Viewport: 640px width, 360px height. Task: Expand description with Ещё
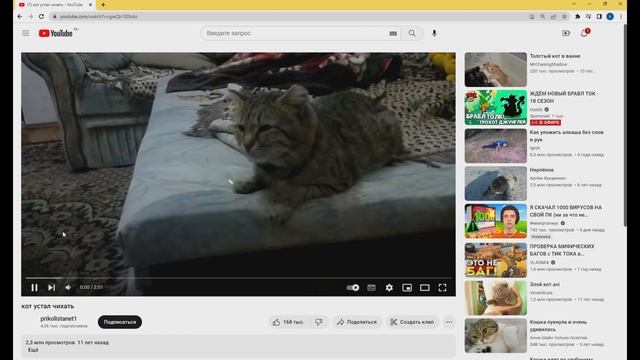33,350
